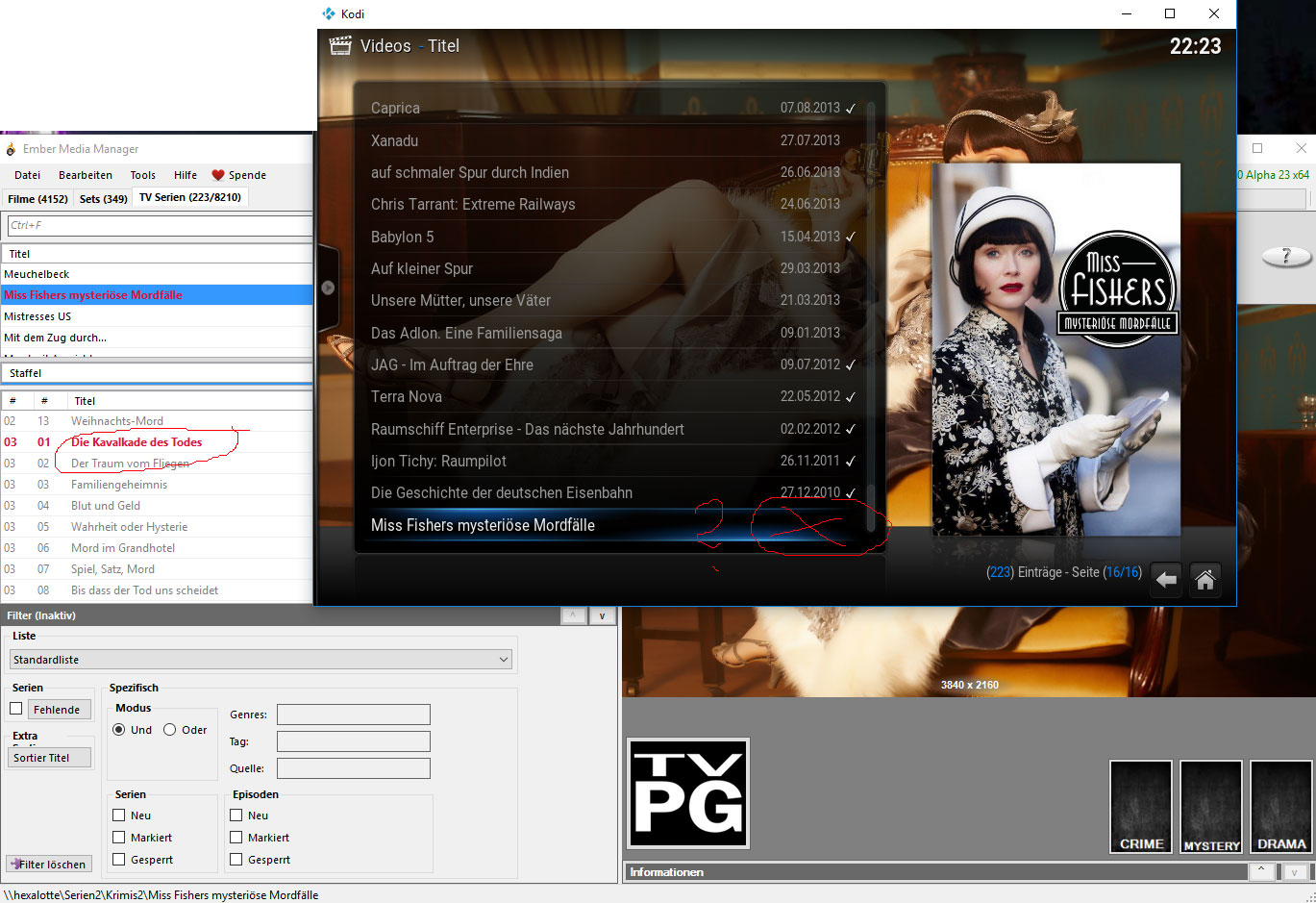
Task: Check Serien Gesperrt checkbox
Action: (119, 860)
